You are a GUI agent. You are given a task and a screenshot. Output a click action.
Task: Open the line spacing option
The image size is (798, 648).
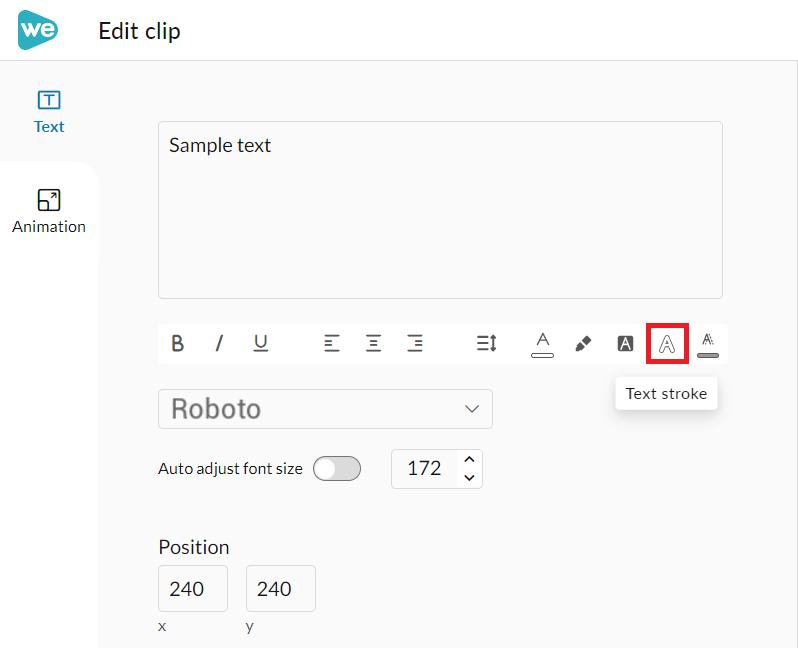pyautogui.click(x=486, y=343)
